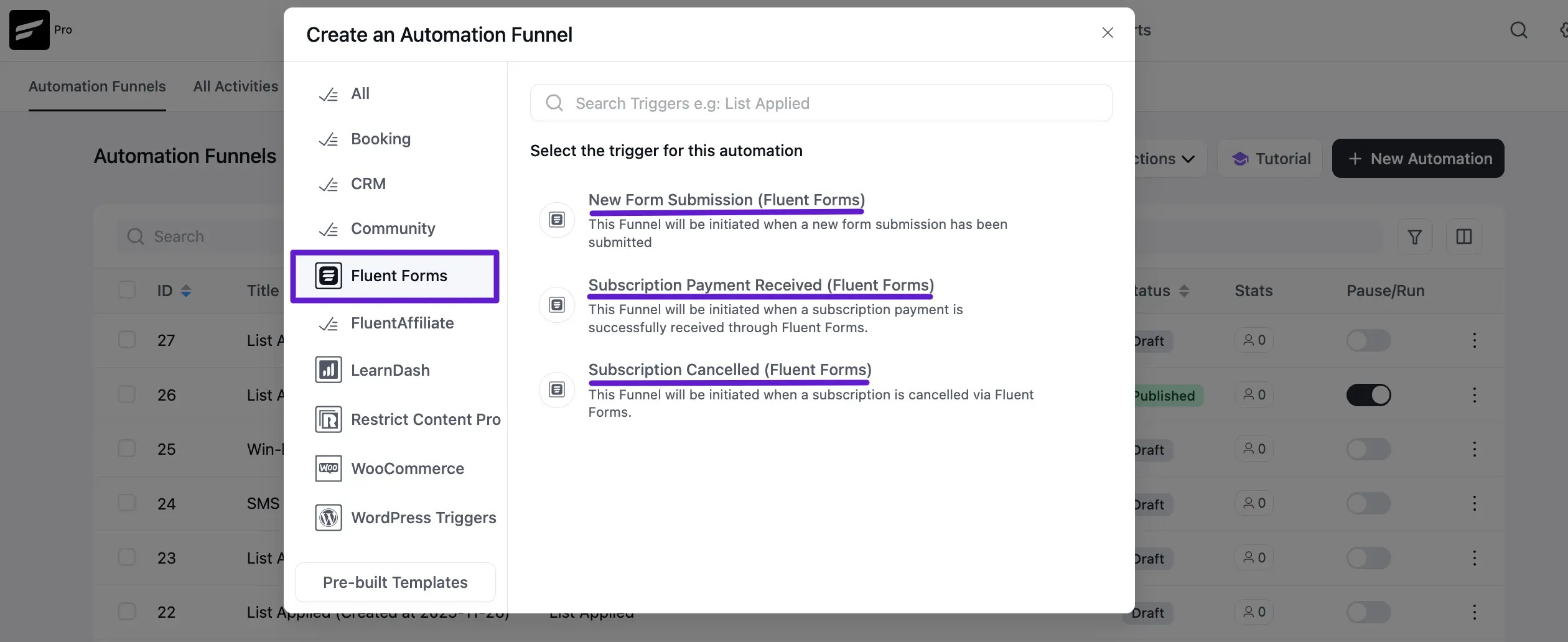Click the Subscription Cancelled trigger icon
Screen dimensions: 1568x642
(557, 390)
